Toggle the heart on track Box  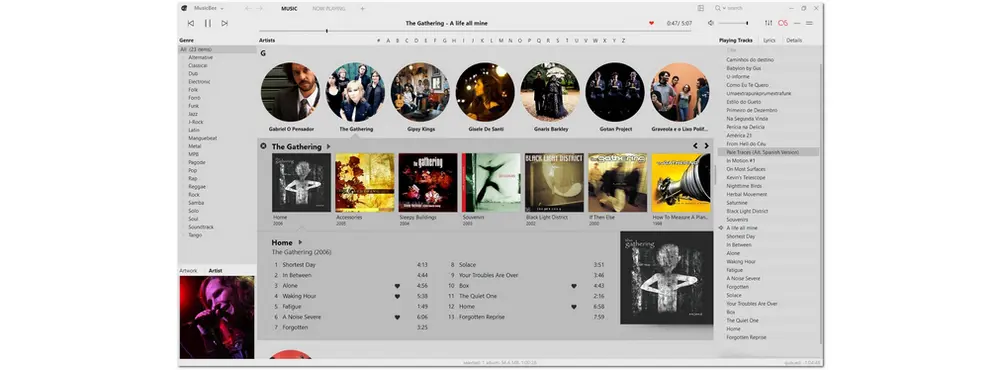[x=573, y=286]
